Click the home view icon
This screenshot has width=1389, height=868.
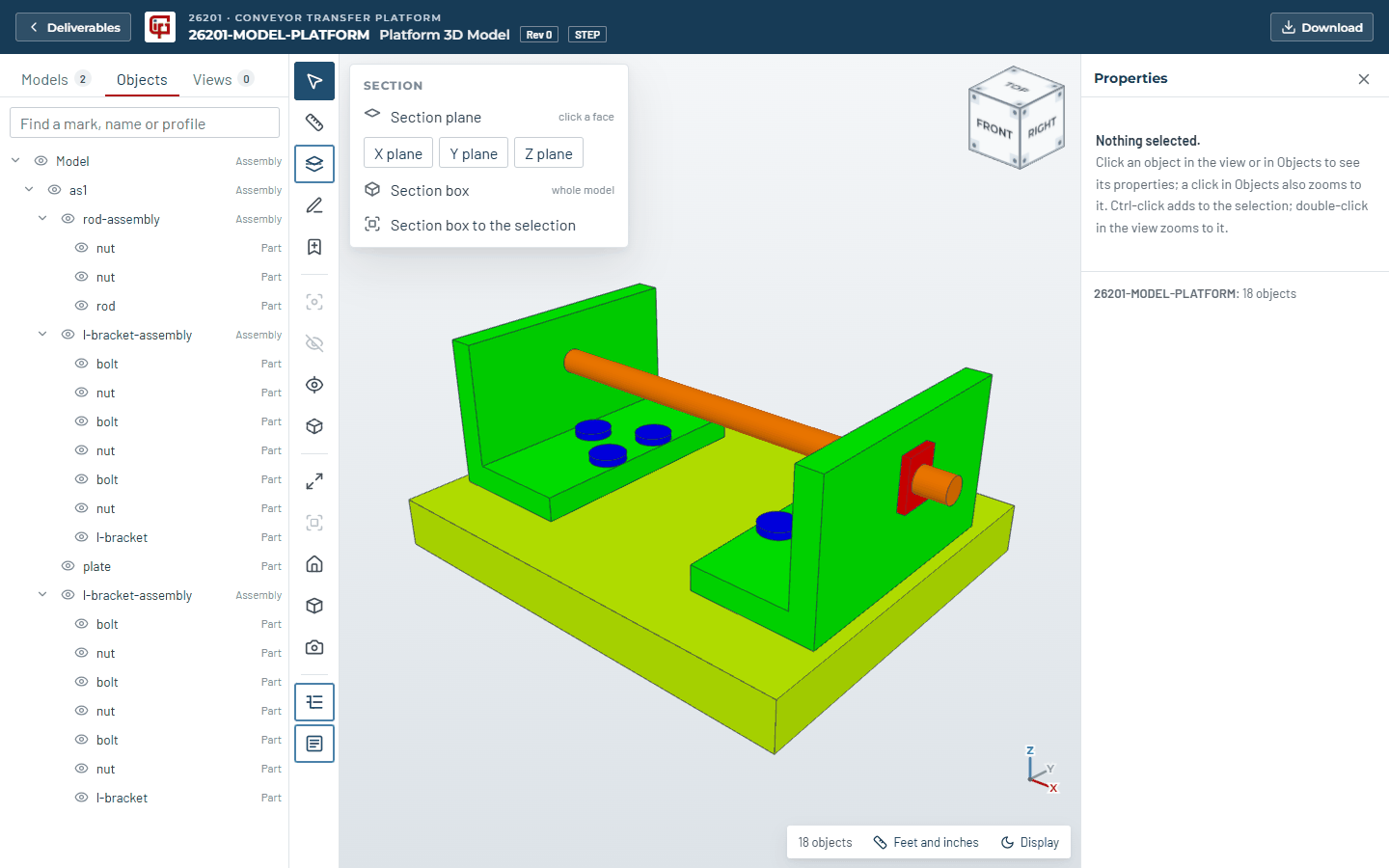click(x=314, y=564)
